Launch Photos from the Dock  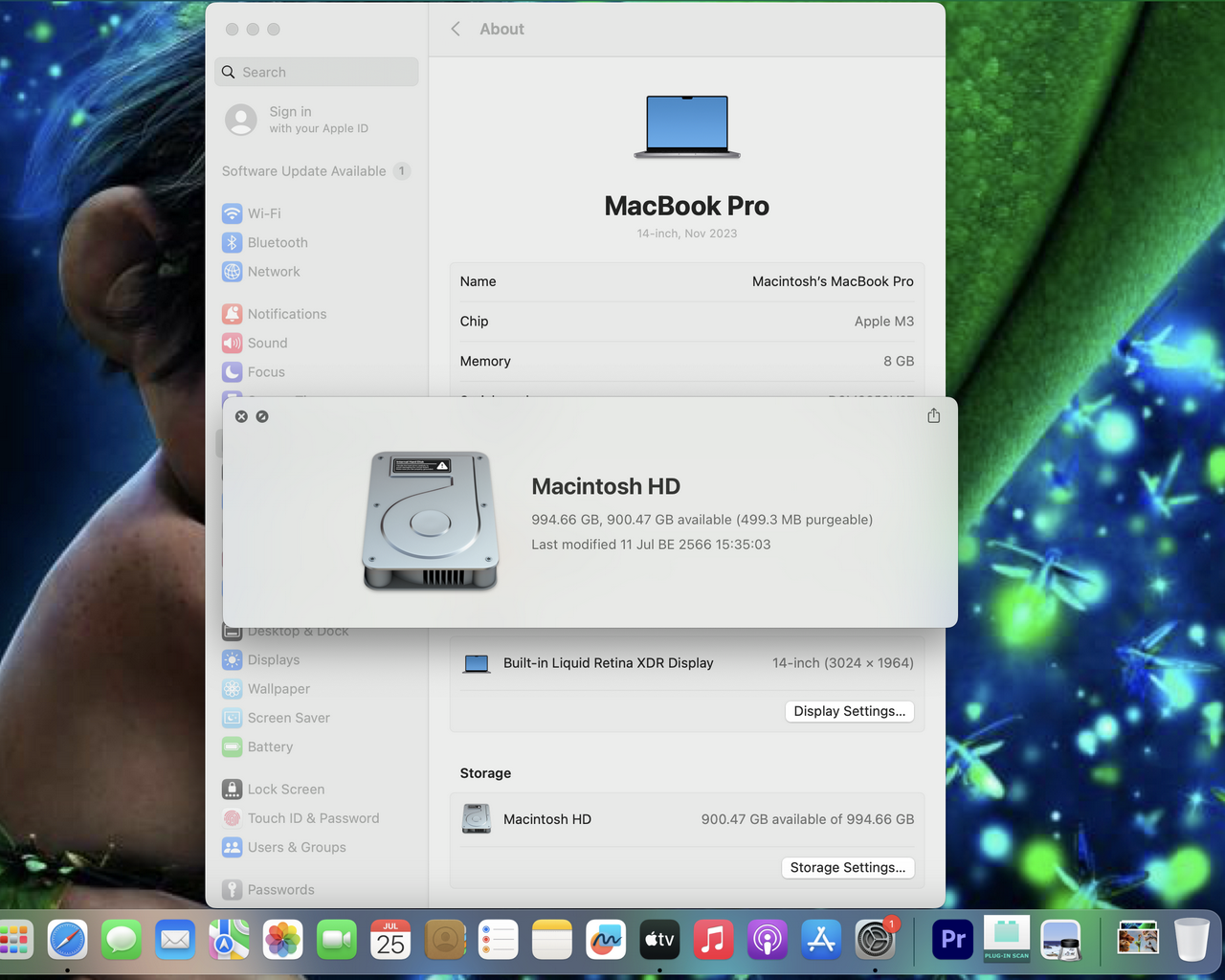(283, 940)
